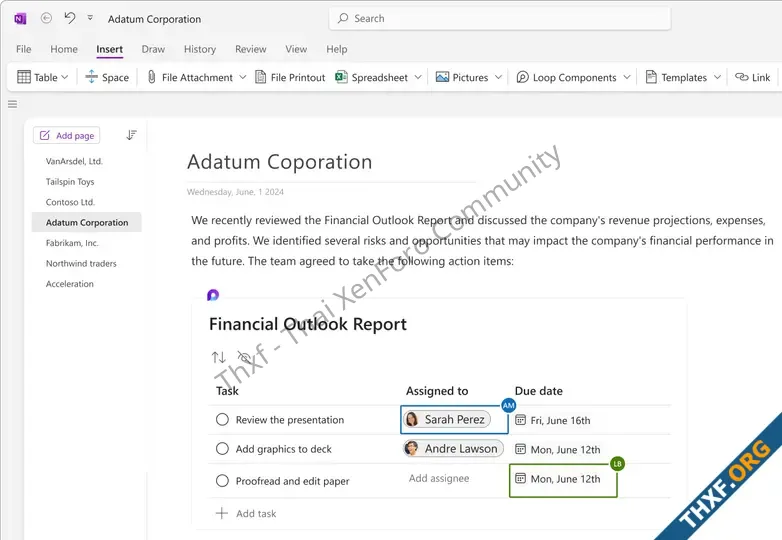The height and width of the screenshot is (540, 782).
Task: Expand the Table dropdown arrow
Action: coord(65,77)
